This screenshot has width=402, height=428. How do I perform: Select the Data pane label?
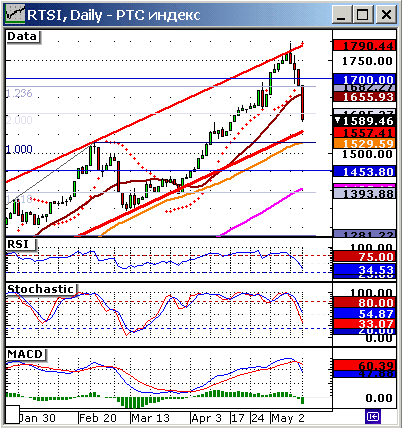pyautogui.click(x=23, y=36)
